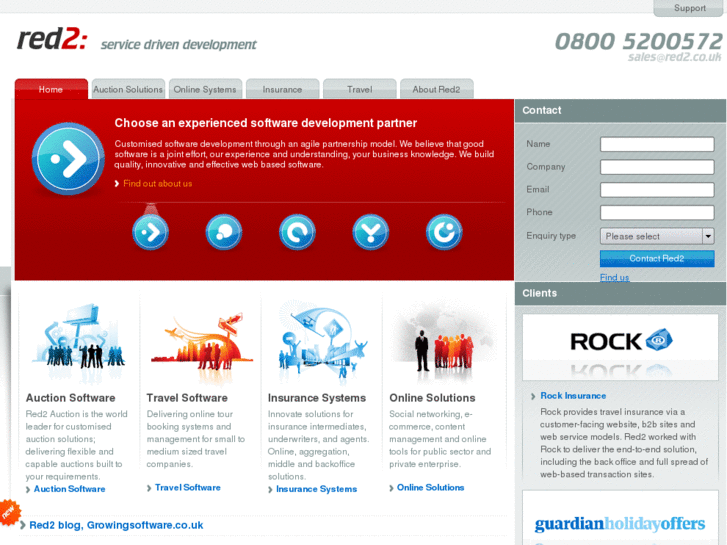The height and width of the screenshot is (545, 727).
Task: Open the Online Solutions illustration
Action: 443,342
